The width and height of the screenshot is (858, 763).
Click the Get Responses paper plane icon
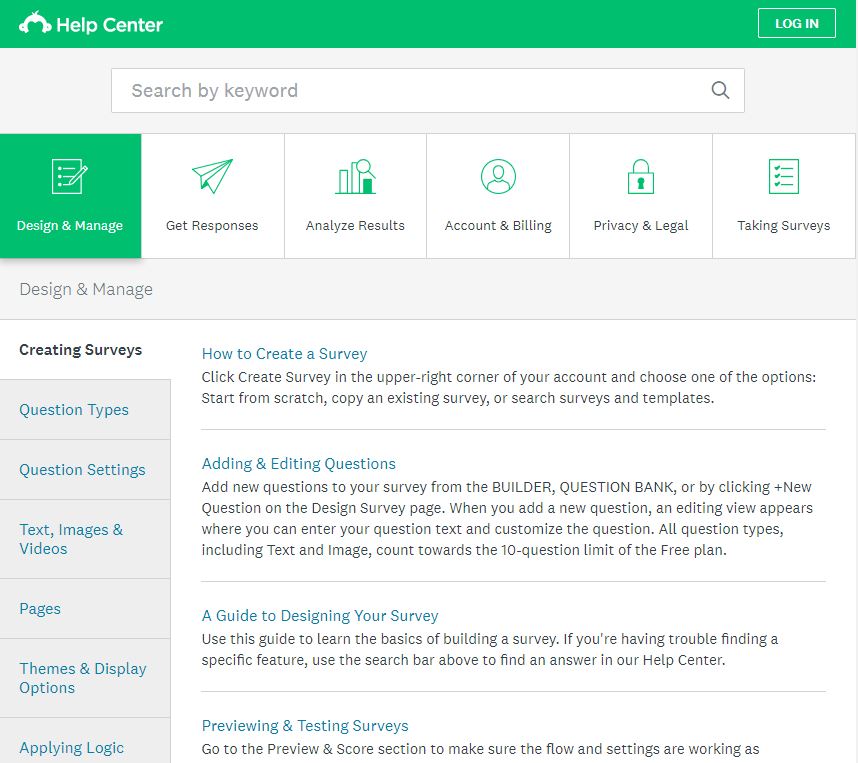pyautogui.click(x=212, y=177)
